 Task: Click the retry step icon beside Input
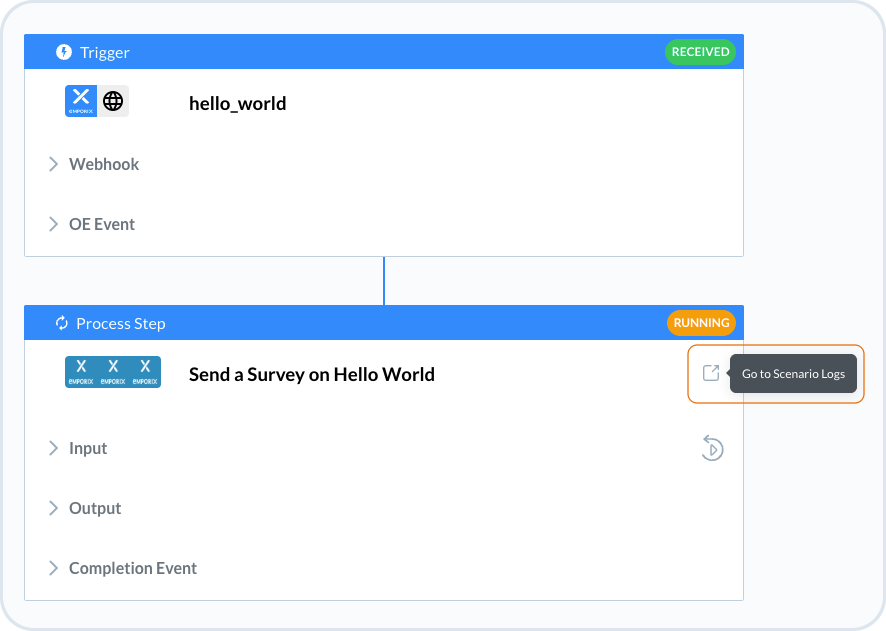(711, 448)
